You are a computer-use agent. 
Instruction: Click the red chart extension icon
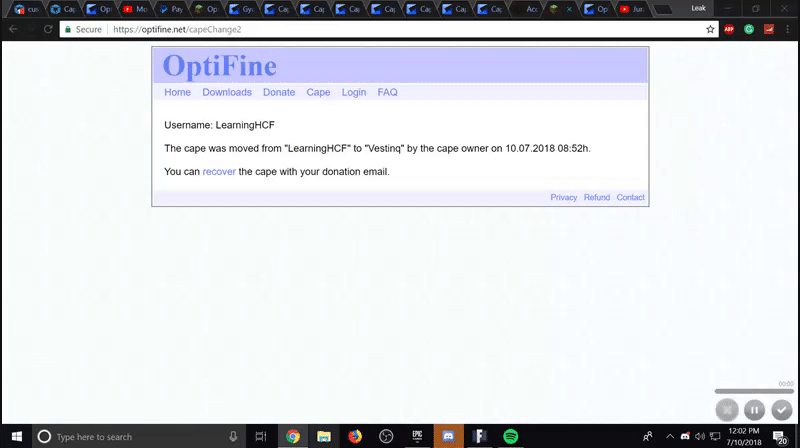(768, 29)
